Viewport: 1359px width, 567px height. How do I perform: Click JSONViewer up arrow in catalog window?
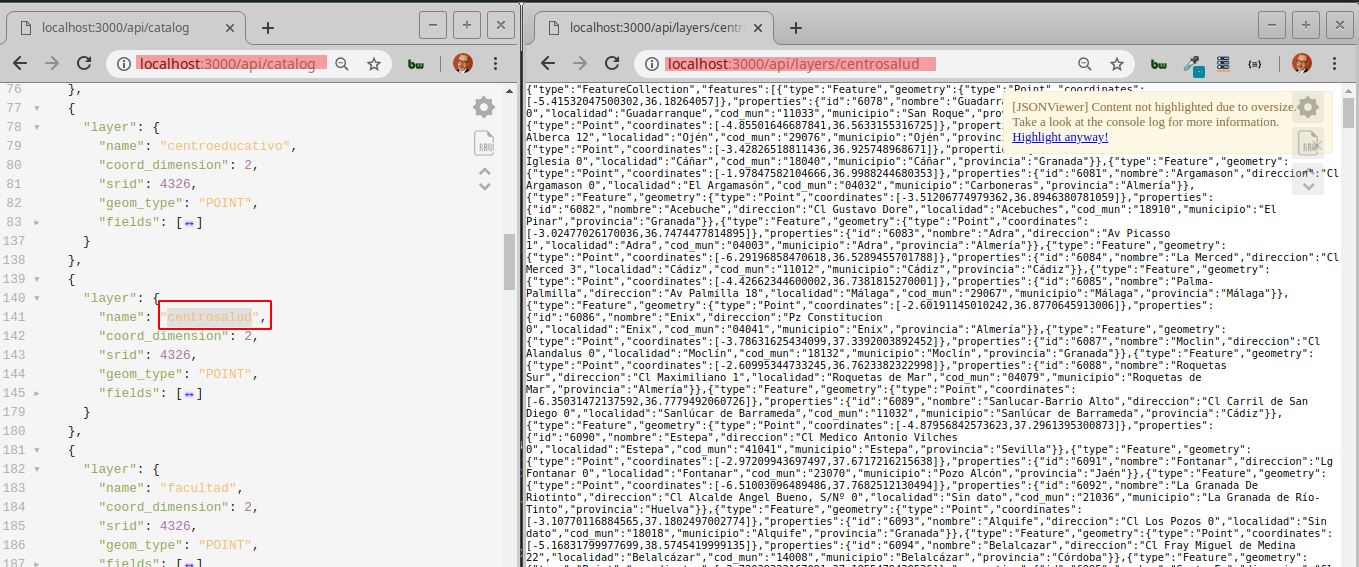point(484,170)
